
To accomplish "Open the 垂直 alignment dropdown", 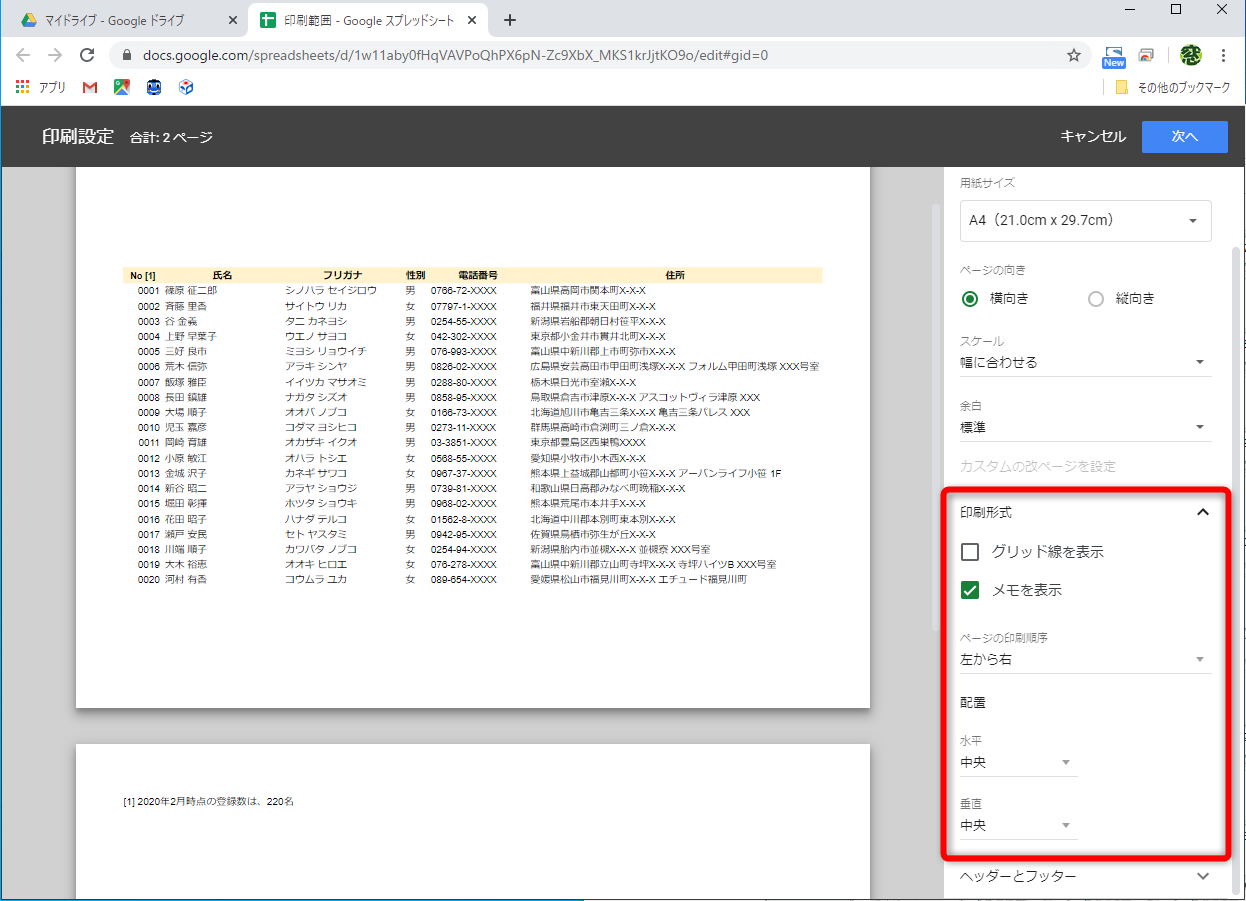I will (x=1018, y=825).
